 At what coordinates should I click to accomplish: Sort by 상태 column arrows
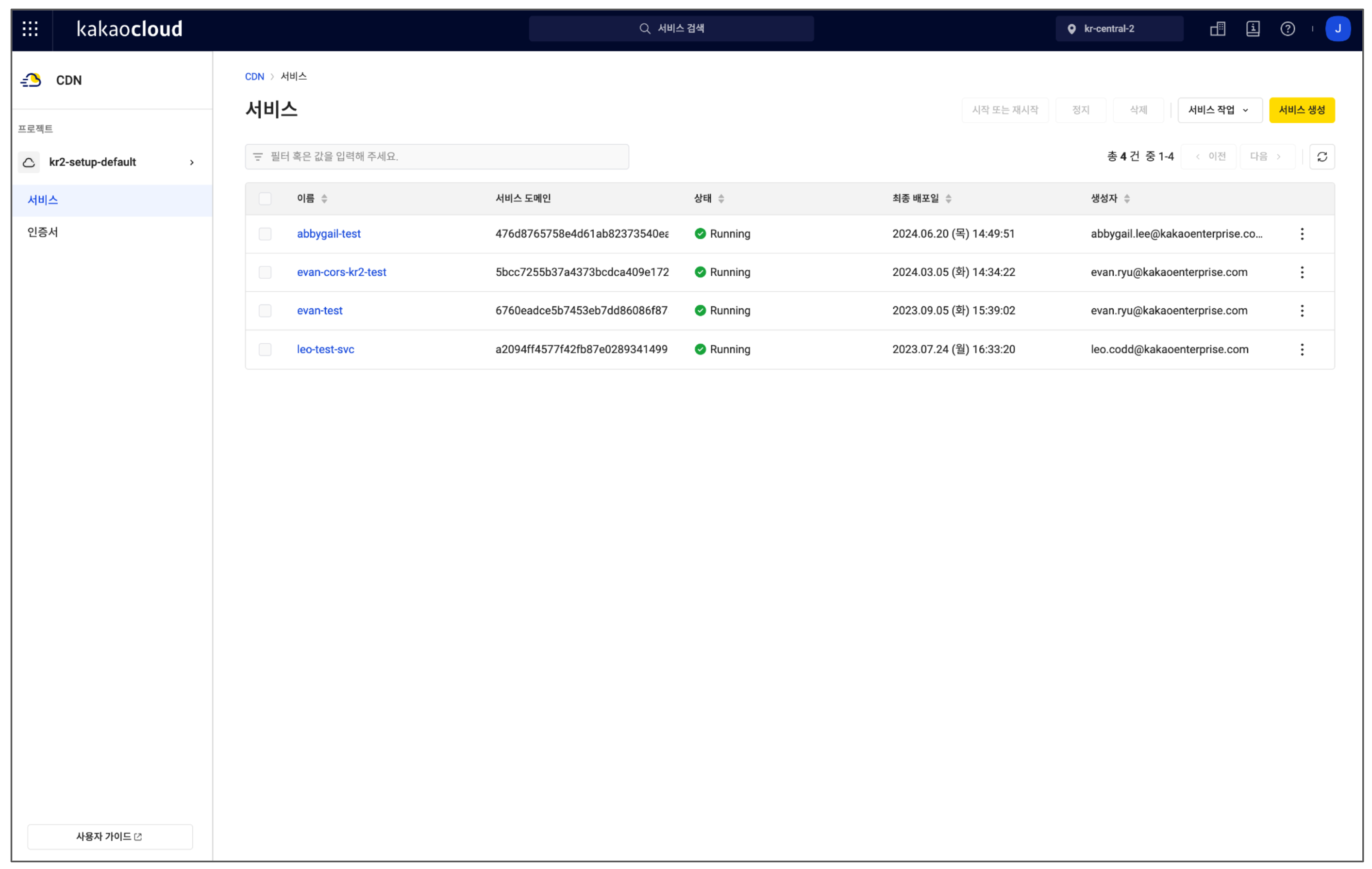point(721,199)
